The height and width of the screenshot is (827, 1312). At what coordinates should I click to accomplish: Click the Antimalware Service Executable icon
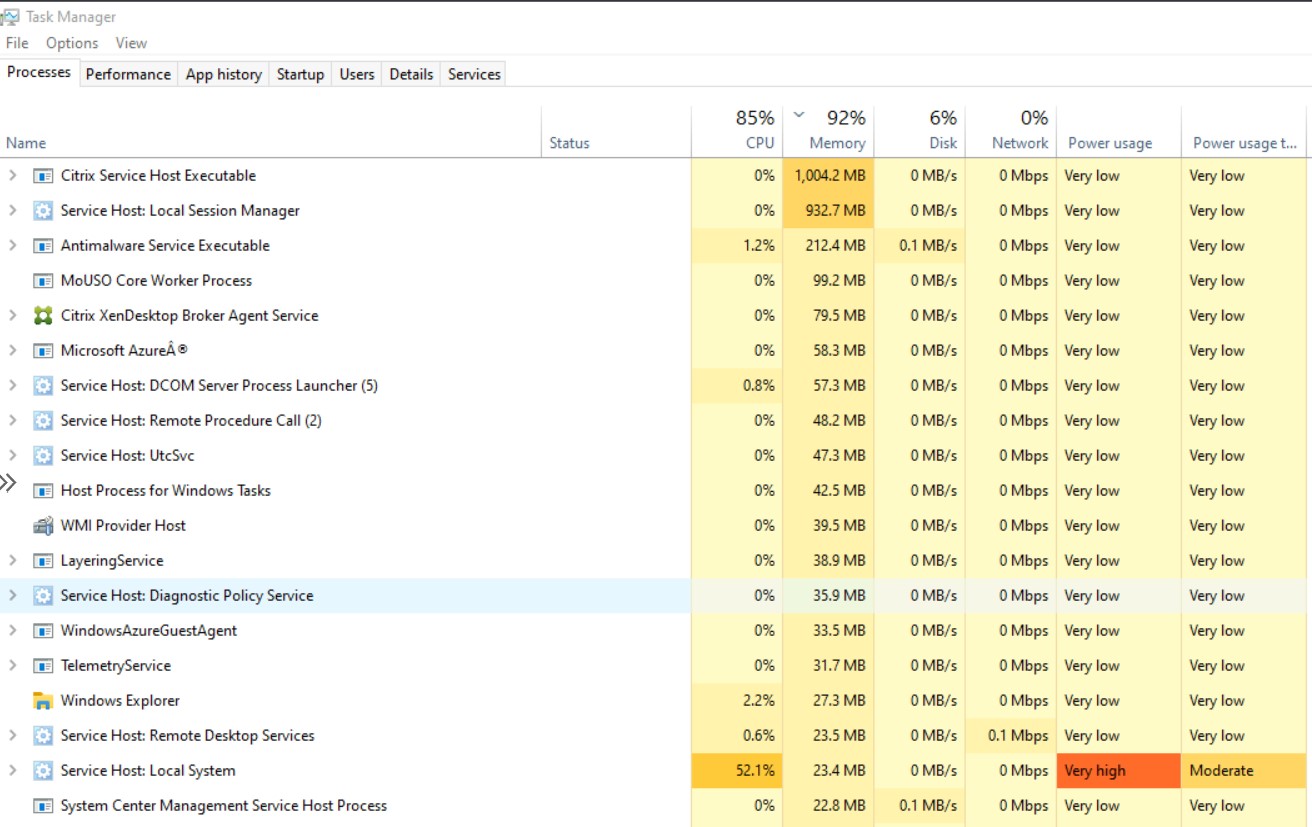tap(43, 246)
